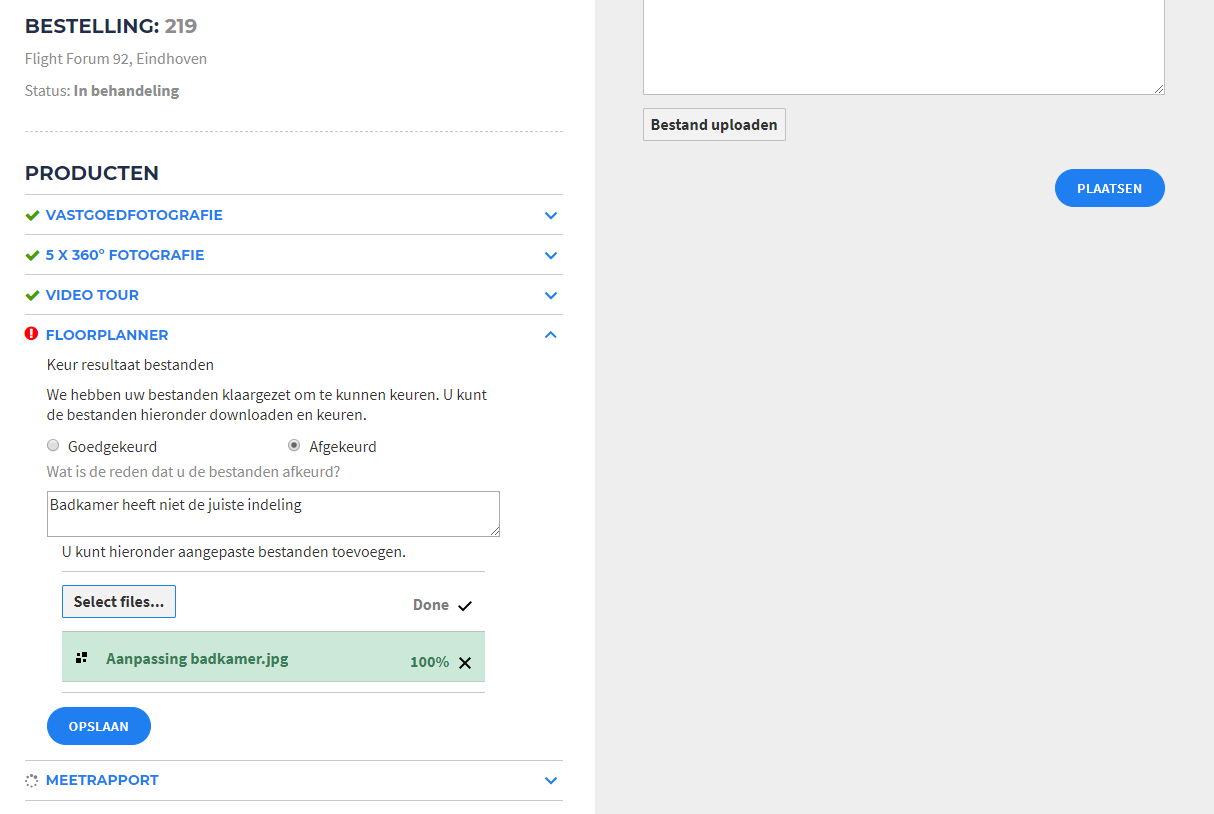Click the green checkmark beside Video Tour
Image resolution: width=1214 pixels, height=814 pixels.
[32, 295]
